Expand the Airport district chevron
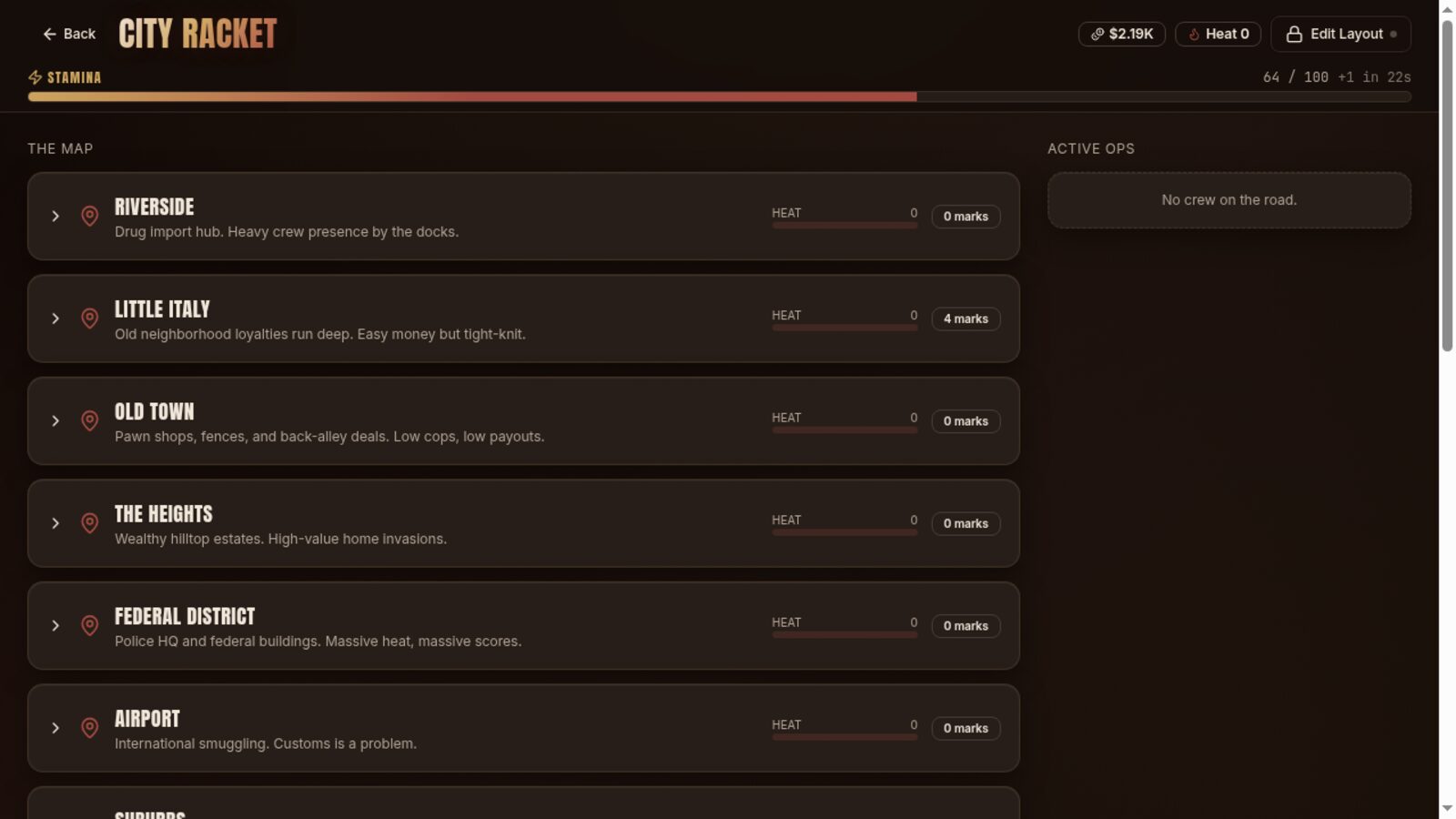 (56, 728)
